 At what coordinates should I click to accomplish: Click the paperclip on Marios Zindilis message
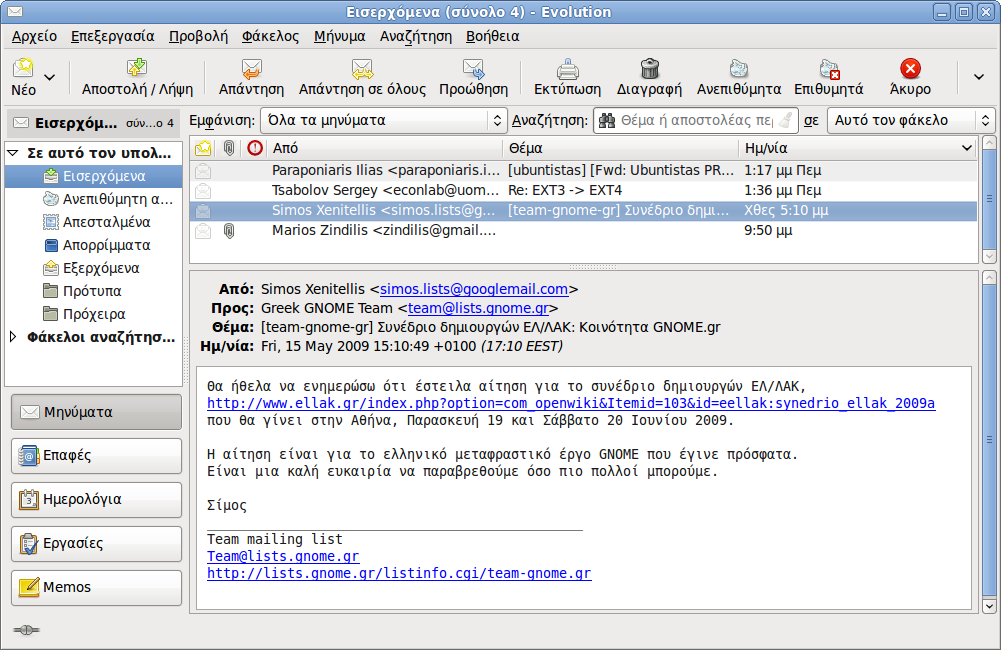click(229, 231)
